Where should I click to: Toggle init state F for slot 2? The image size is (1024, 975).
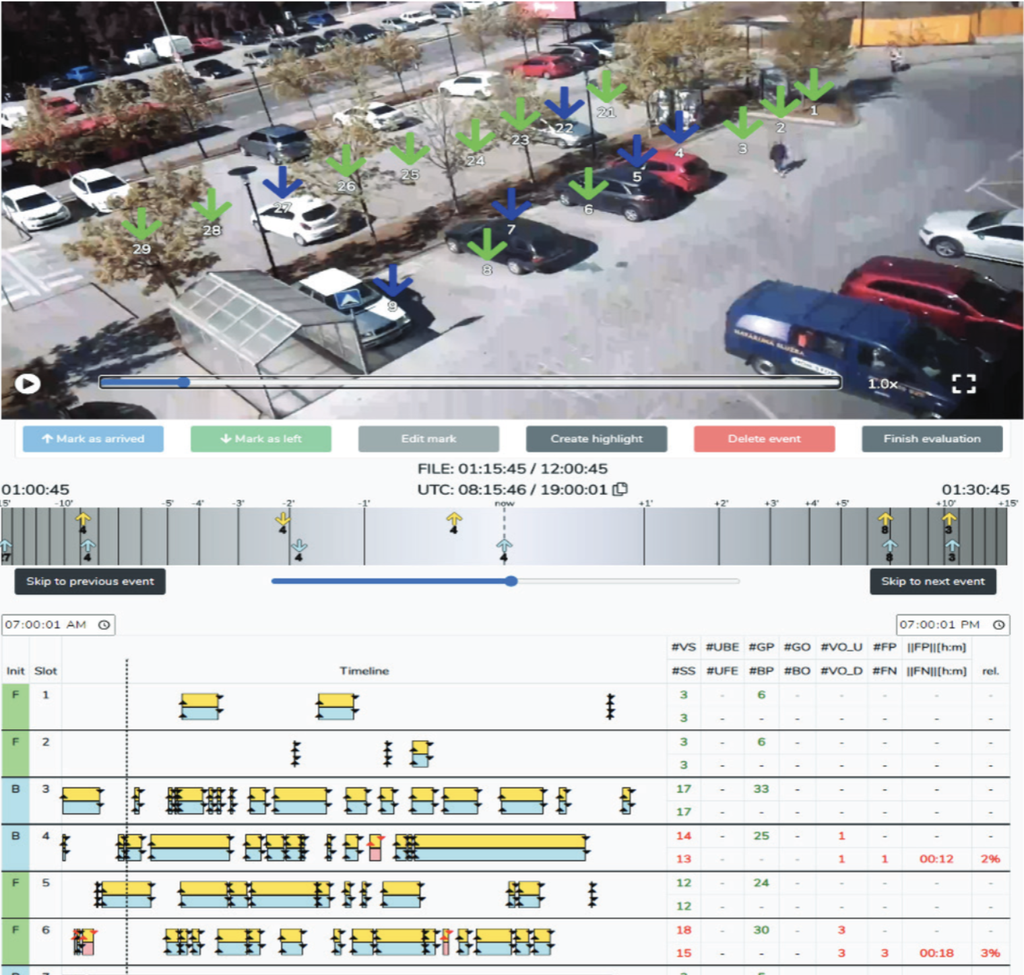[x=15, y=754]
